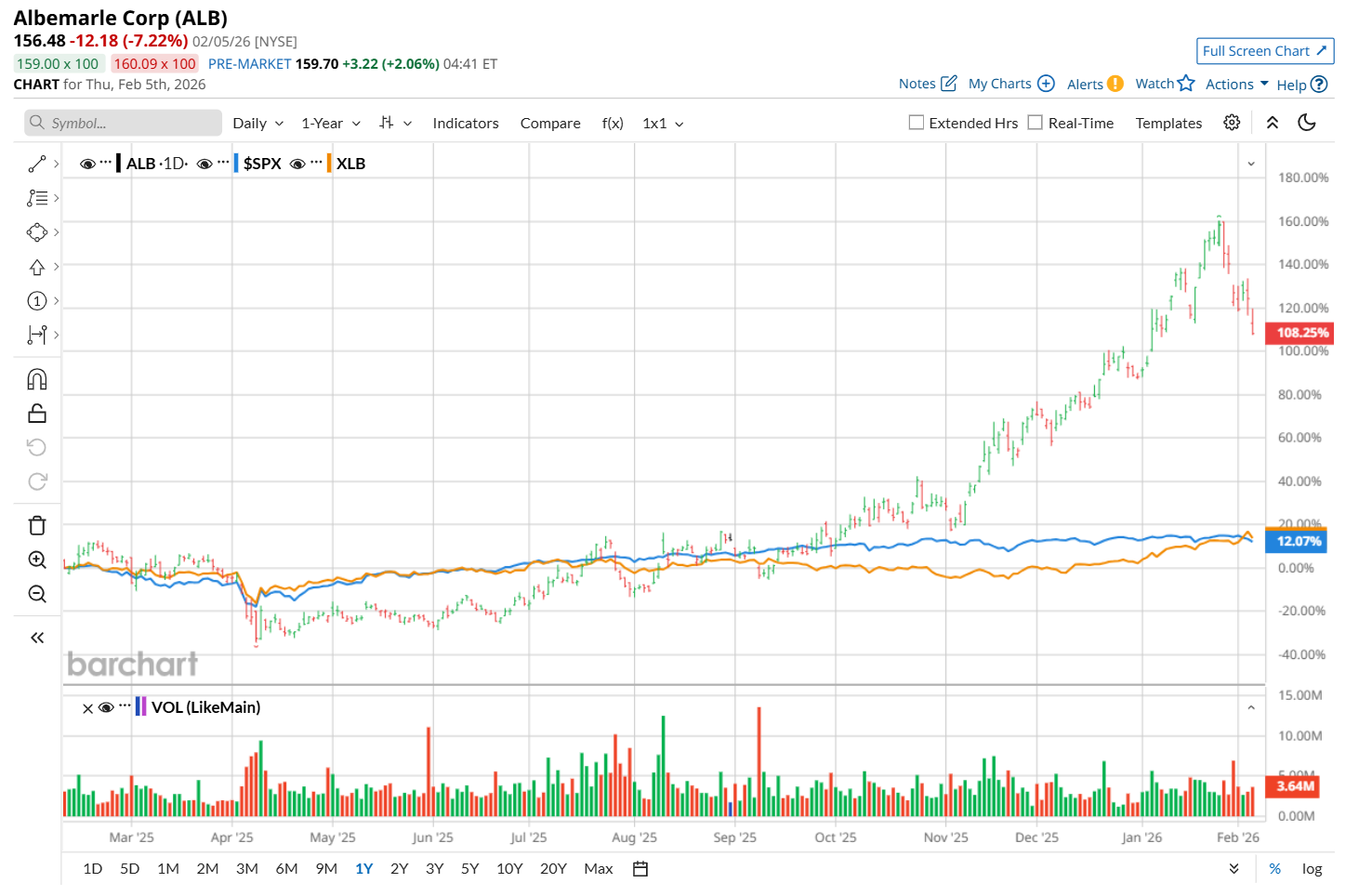Open the numbered annotation tool
The height and width of the screenshot is (896, 1372).
[x=37, y=301]
